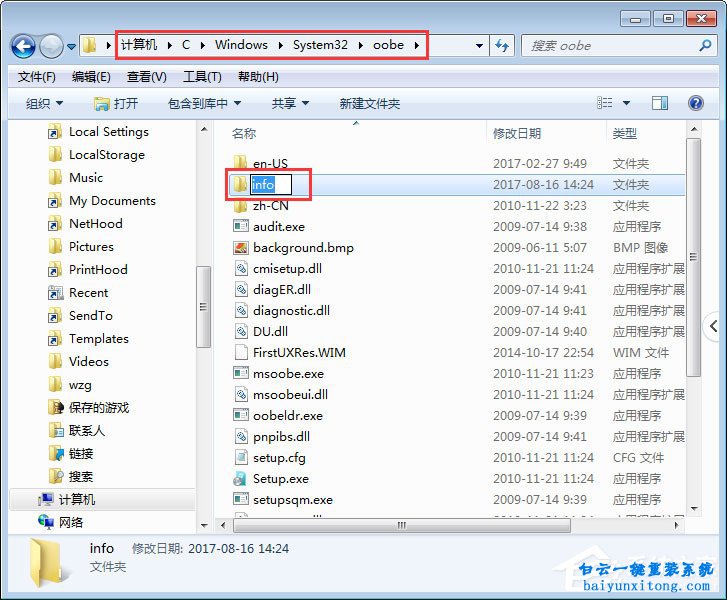The image size is (727, 600).
Task: Select the en-US folder icon
Action: tap(240, 163)
